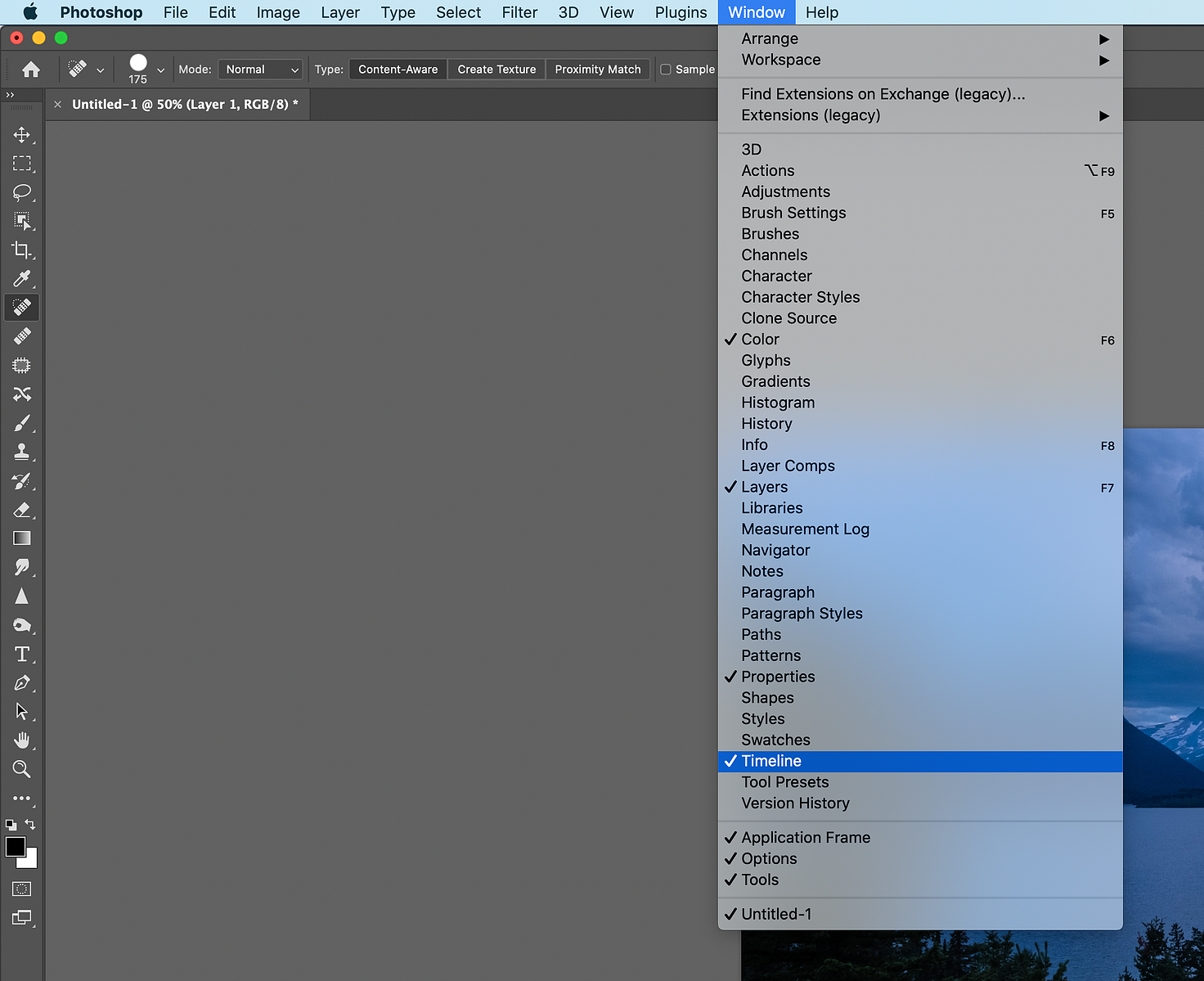Select the Gradient tool

point(22,538)
